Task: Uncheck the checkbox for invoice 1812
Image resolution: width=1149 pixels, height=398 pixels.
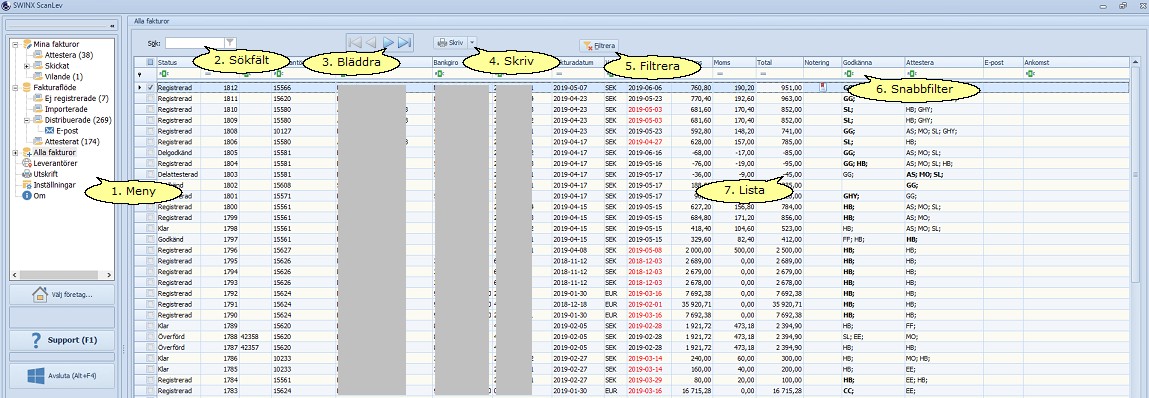Action: click(x=150, y=86)
